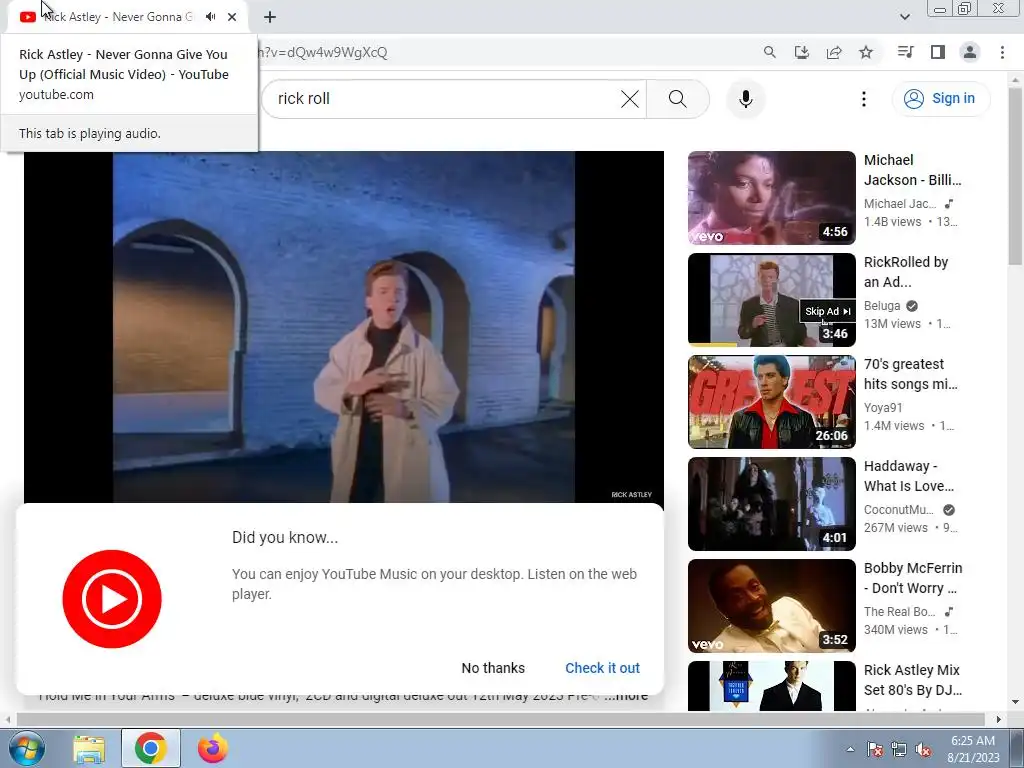
Task: Click 'Bobby McFerrin - Don't Worry' title
Action: coord(913,577)
